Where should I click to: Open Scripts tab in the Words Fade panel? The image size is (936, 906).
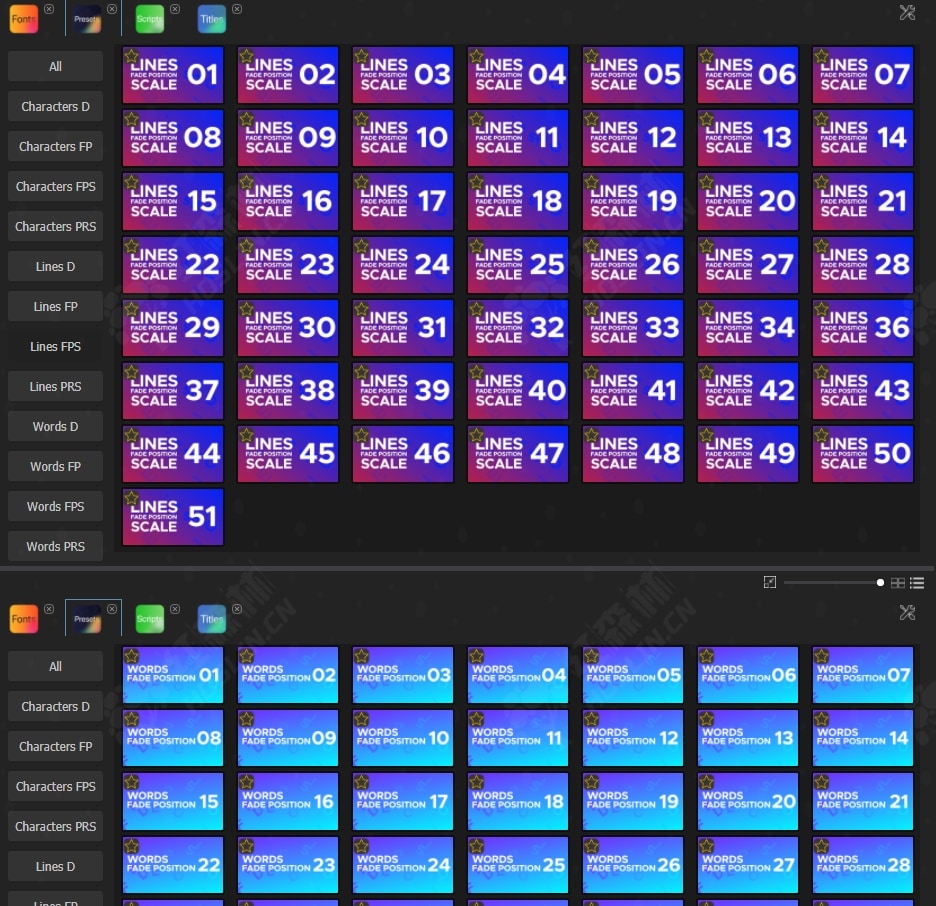click(149, 619)
